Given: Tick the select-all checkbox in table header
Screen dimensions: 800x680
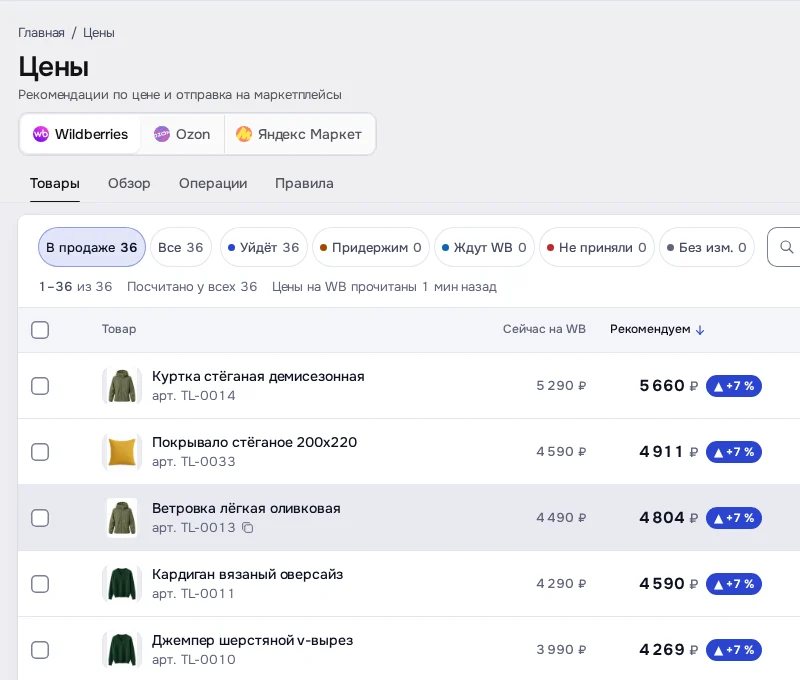Looking at the screenshot, I should [40, 330].
